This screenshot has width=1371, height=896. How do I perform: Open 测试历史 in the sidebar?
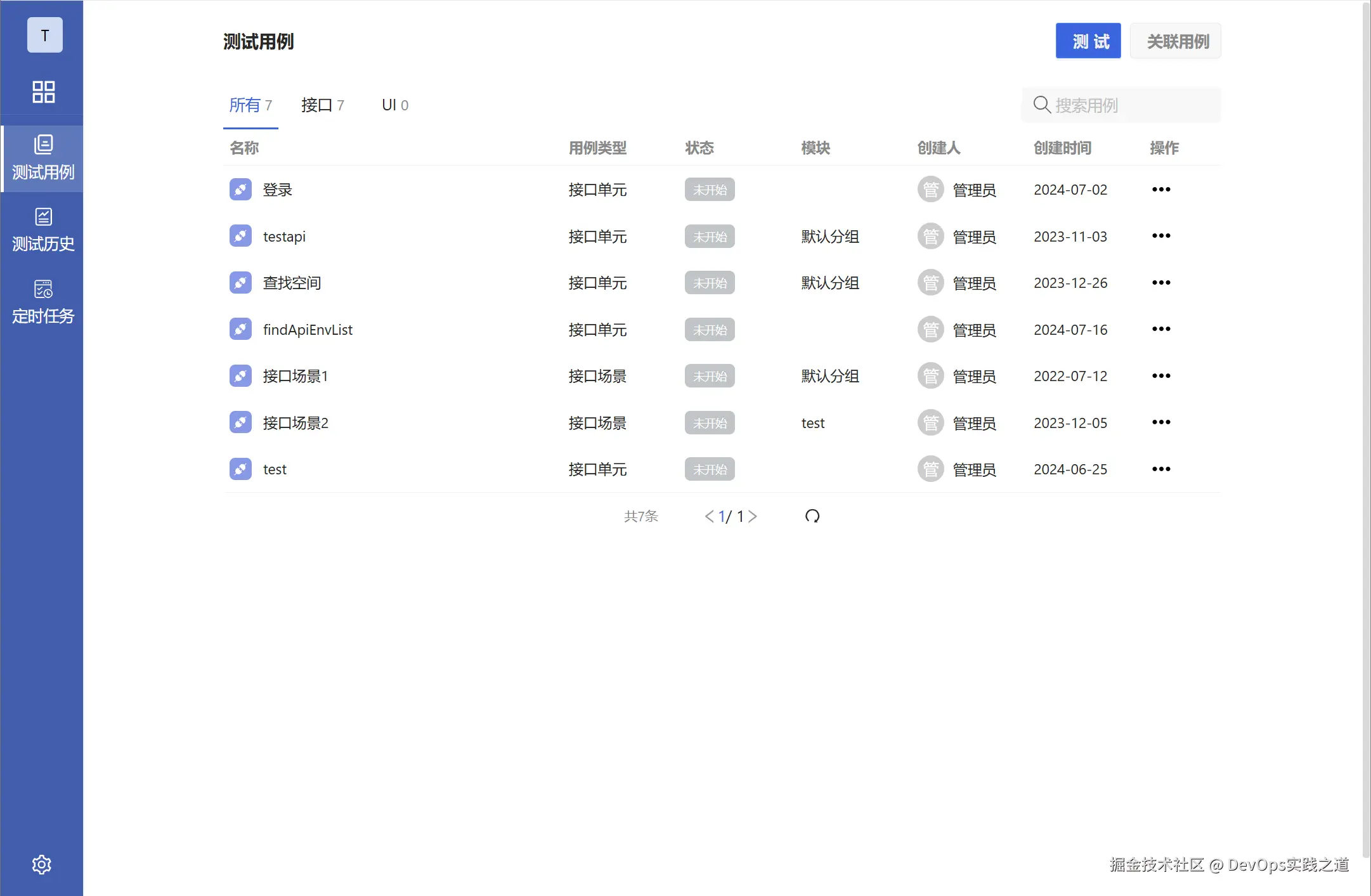(x=43, y=230)
